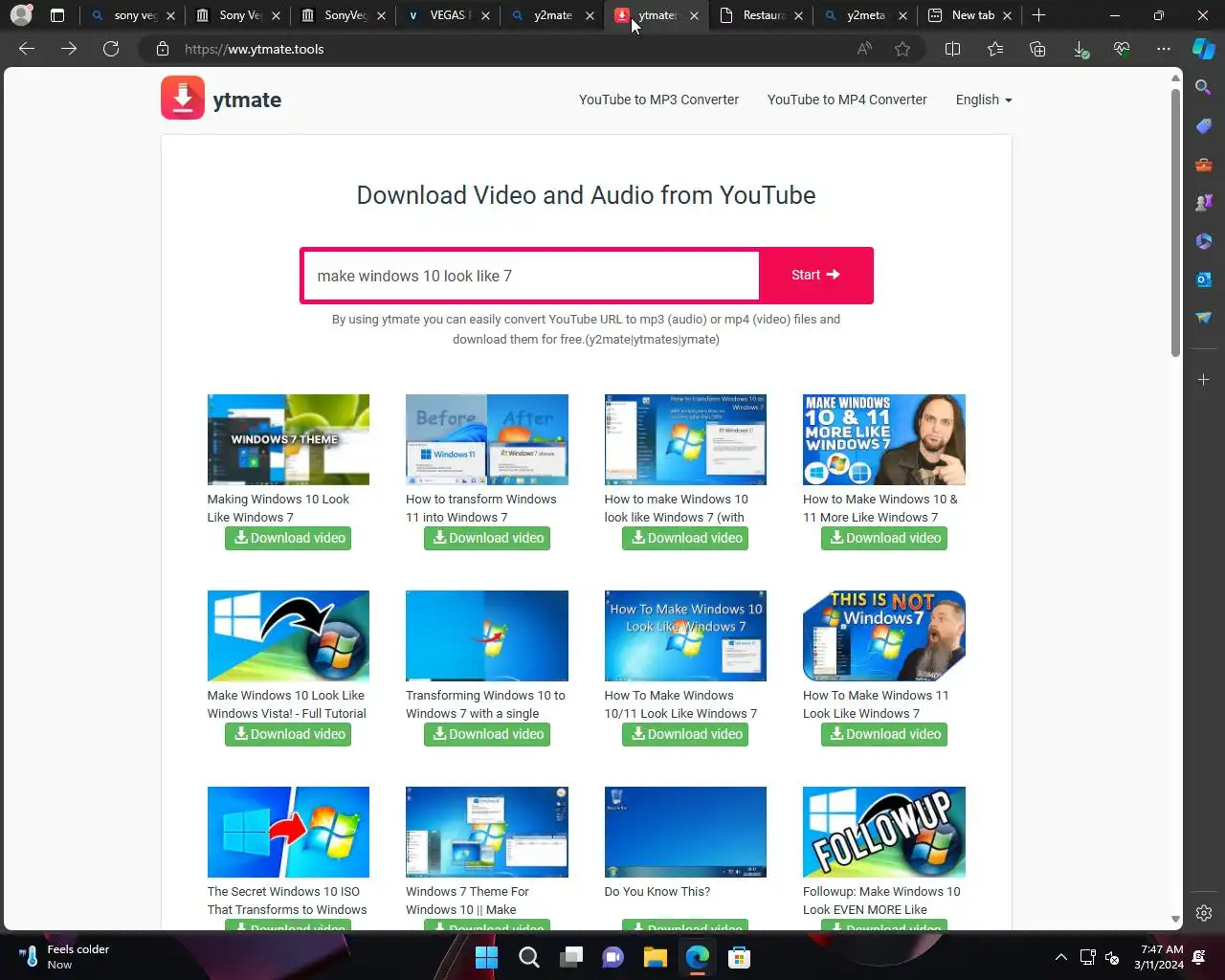
Task: Expand the English language dropdown
Action: 984,100
